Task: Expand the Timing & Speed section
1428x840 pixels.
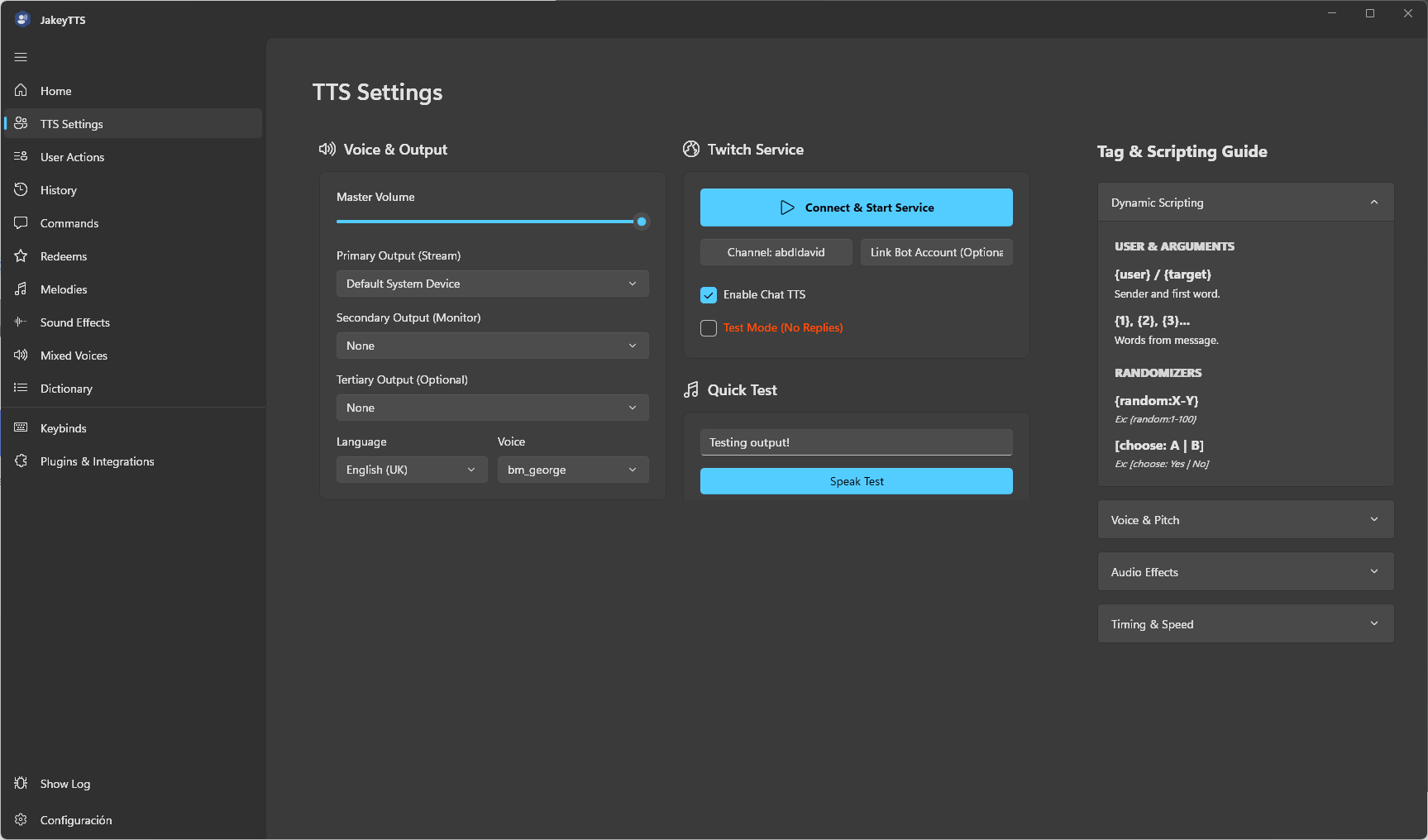Action: (x=1245, y=623)
